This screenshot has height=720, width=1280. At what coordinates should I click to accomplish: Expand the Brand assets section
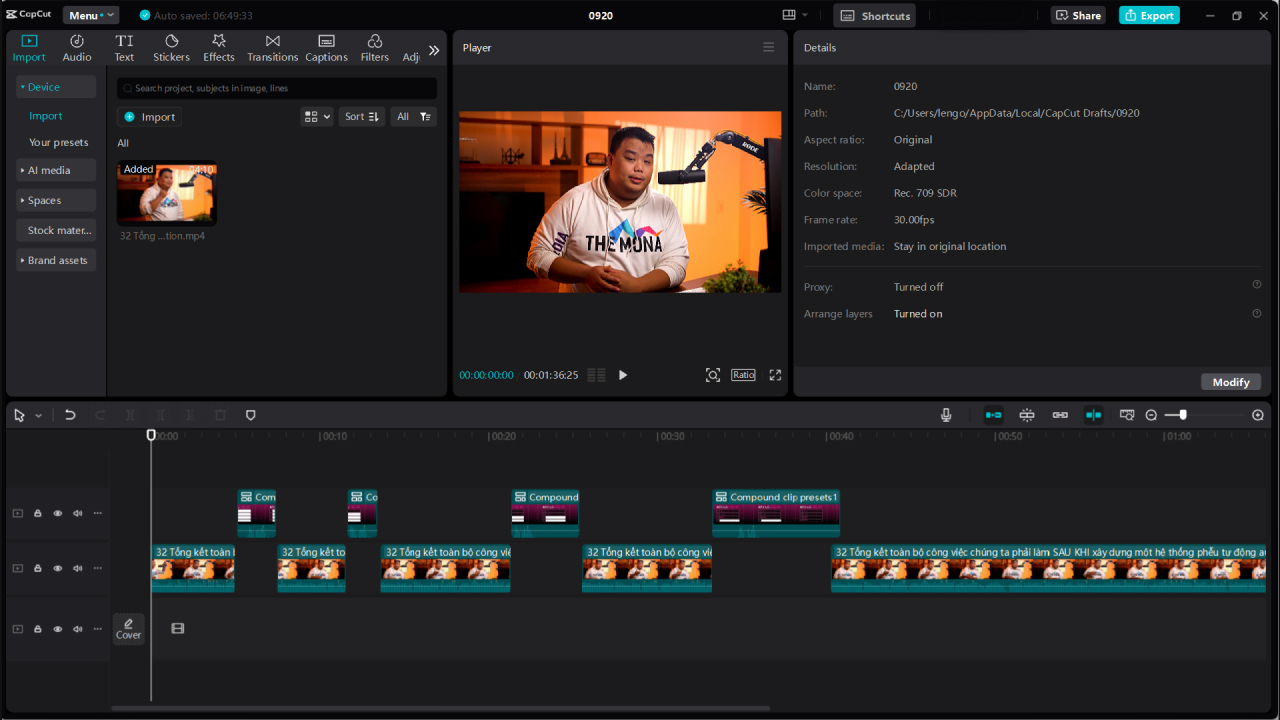tap(56, 260)
